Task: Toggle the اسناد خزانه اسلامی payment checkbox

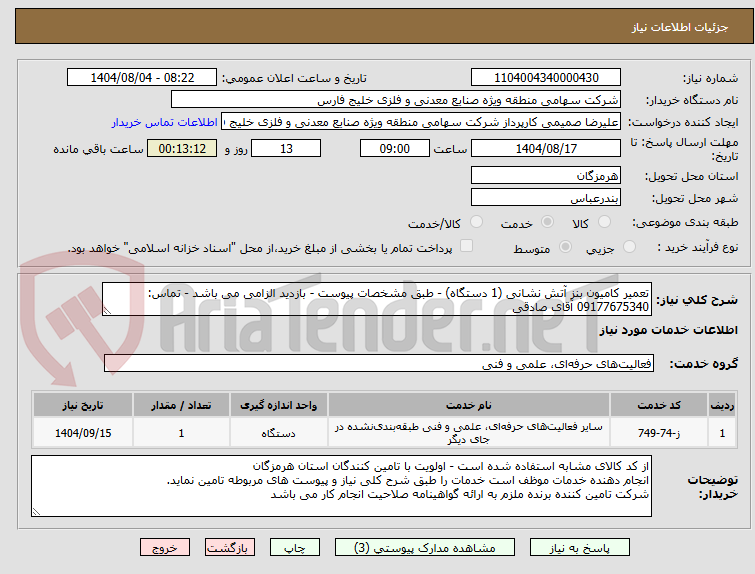Action: coord(466,246)
